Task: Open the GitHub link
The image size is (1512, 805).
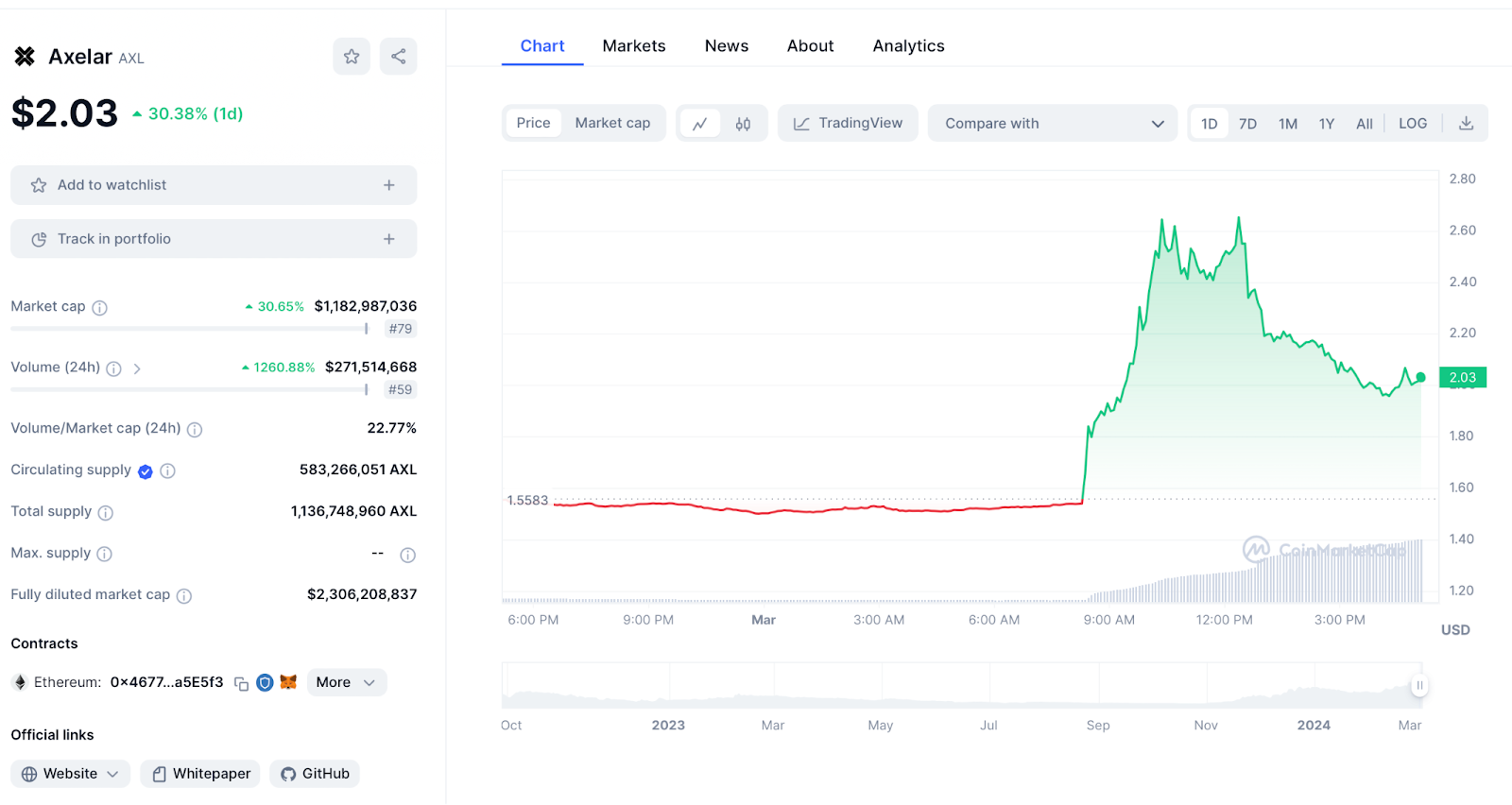Action: click(315, 774)
